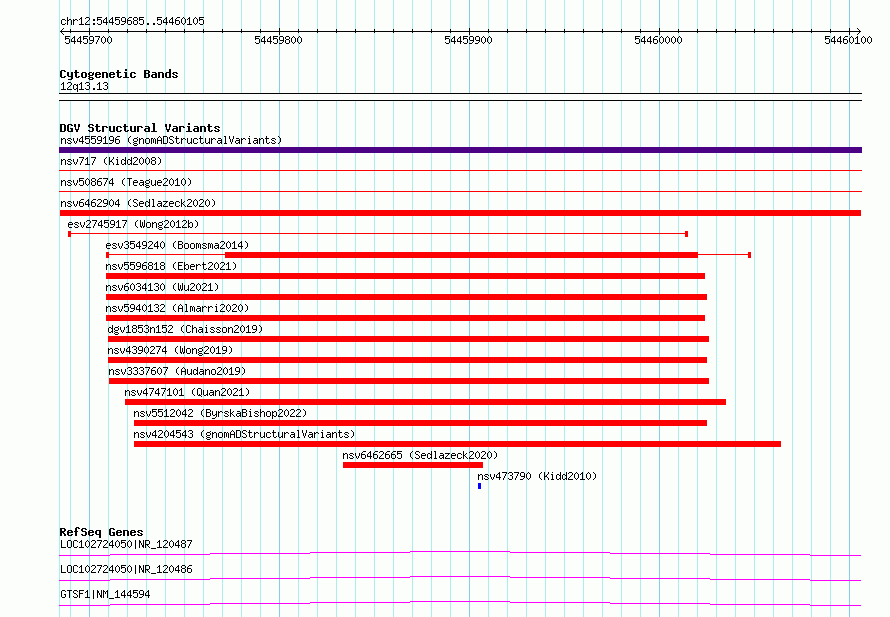Open nsv6462665 (Sedlazeck2020) variant label
This screenshot has height=617, width=890.
(x=420, y=455)
